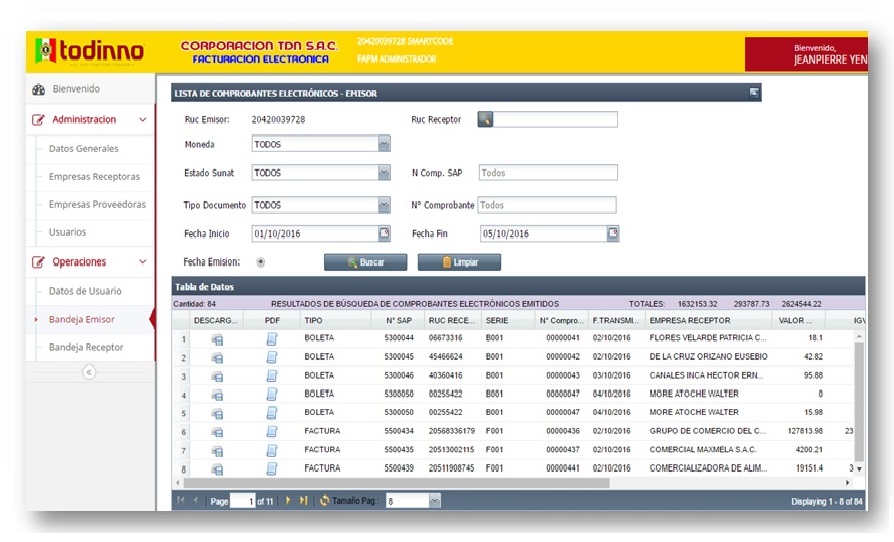
Task: Open the Tipo Documento dropdown
Action: tap(384, 205)
